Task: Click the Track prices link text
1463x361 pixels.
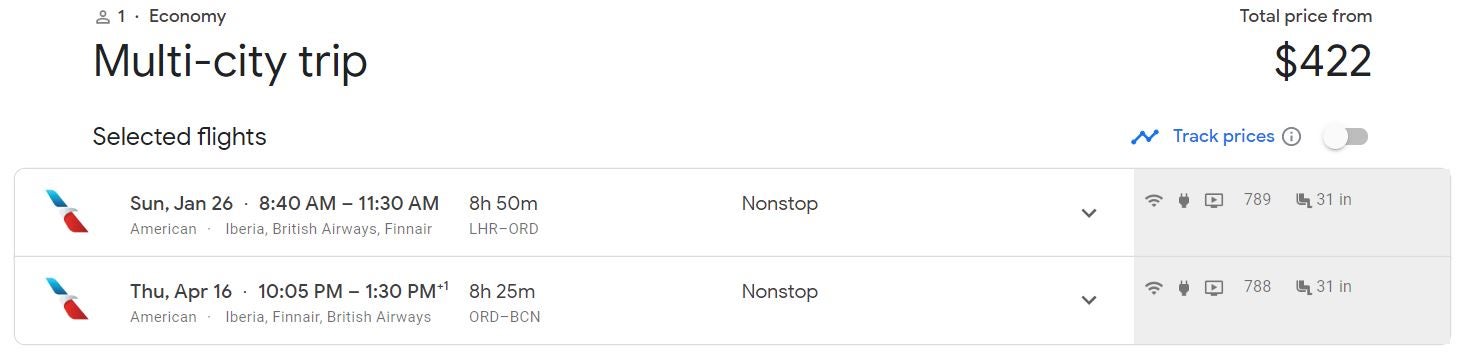Action: pyautogui.click(x=1224, y=136)
